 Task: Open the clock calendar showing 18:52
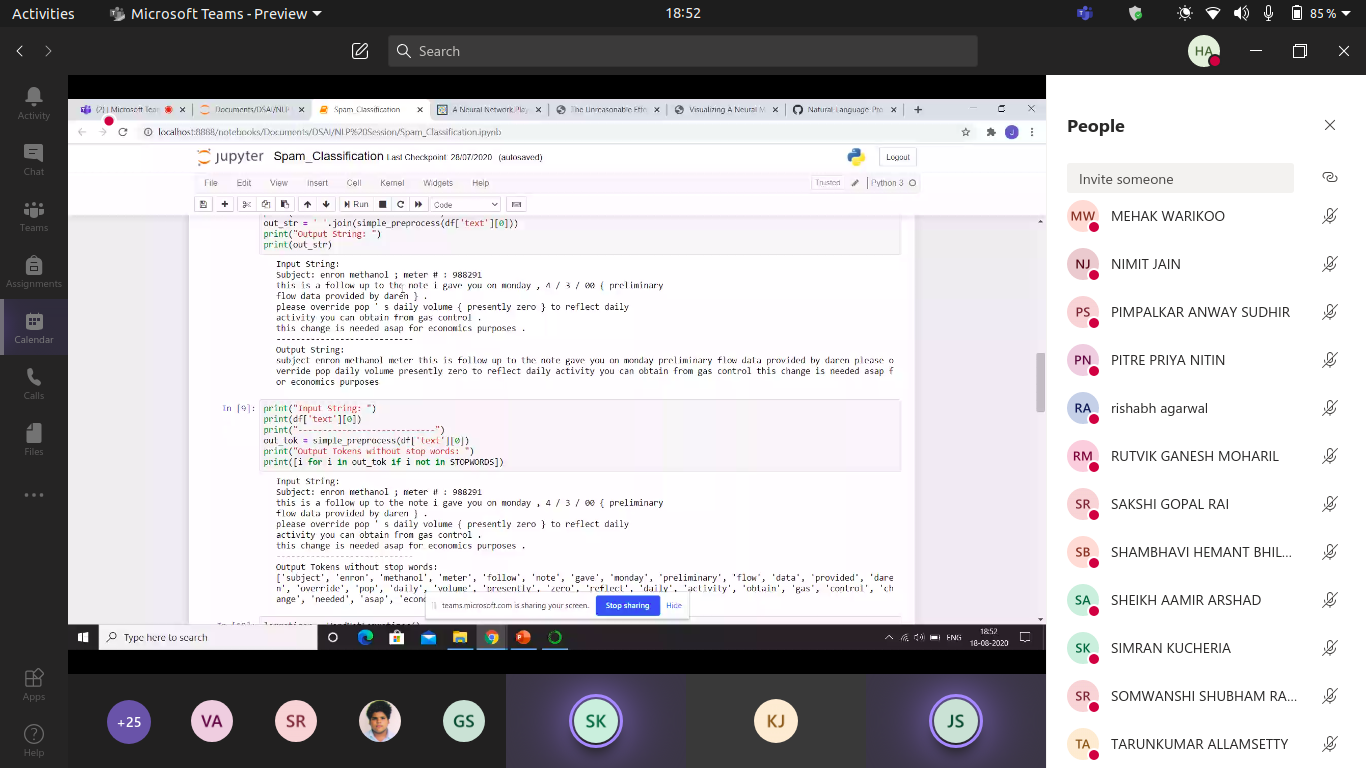click(x=682, y=14)
